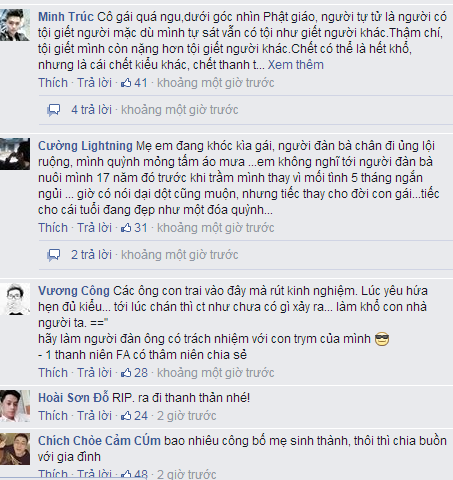Reply to Vương Công's comment with Trả lời
453x480 pixels.
[95, 373]
